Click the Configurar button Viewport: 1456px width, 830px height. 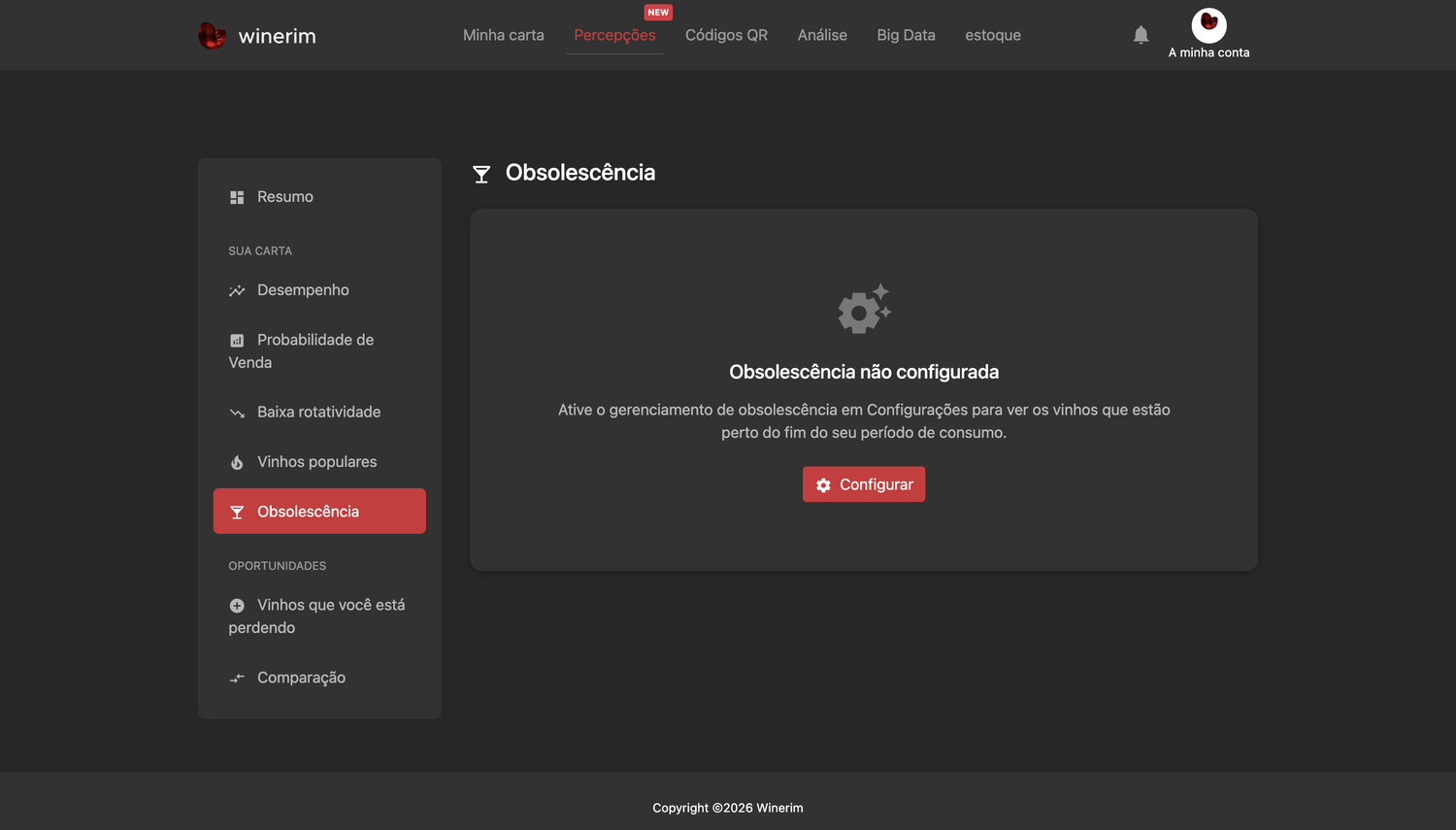click(864, 484)
